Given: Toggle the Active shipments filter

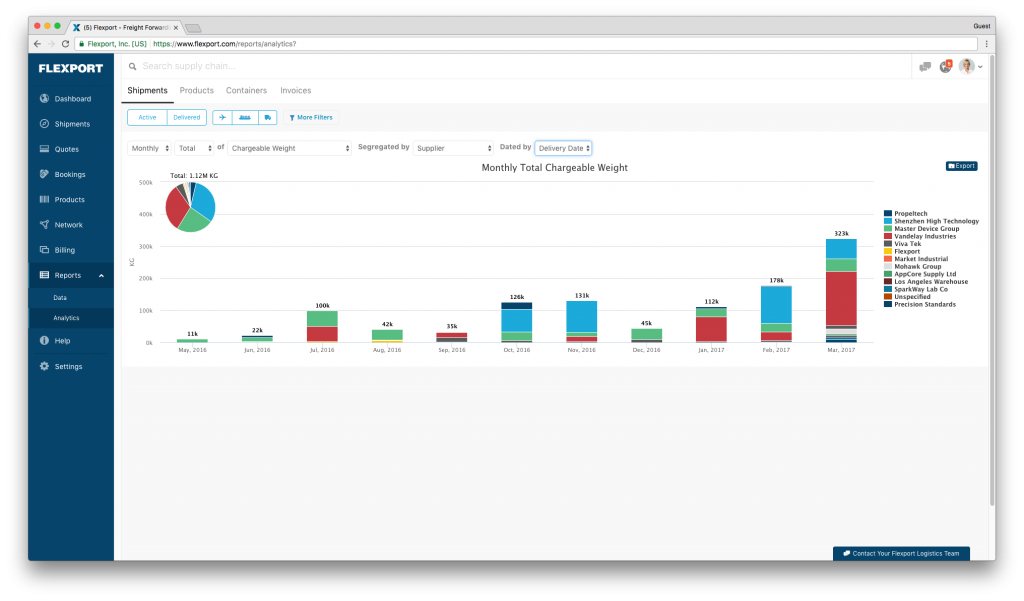Looking at the screenshot, I should click(x=148, y=118).
